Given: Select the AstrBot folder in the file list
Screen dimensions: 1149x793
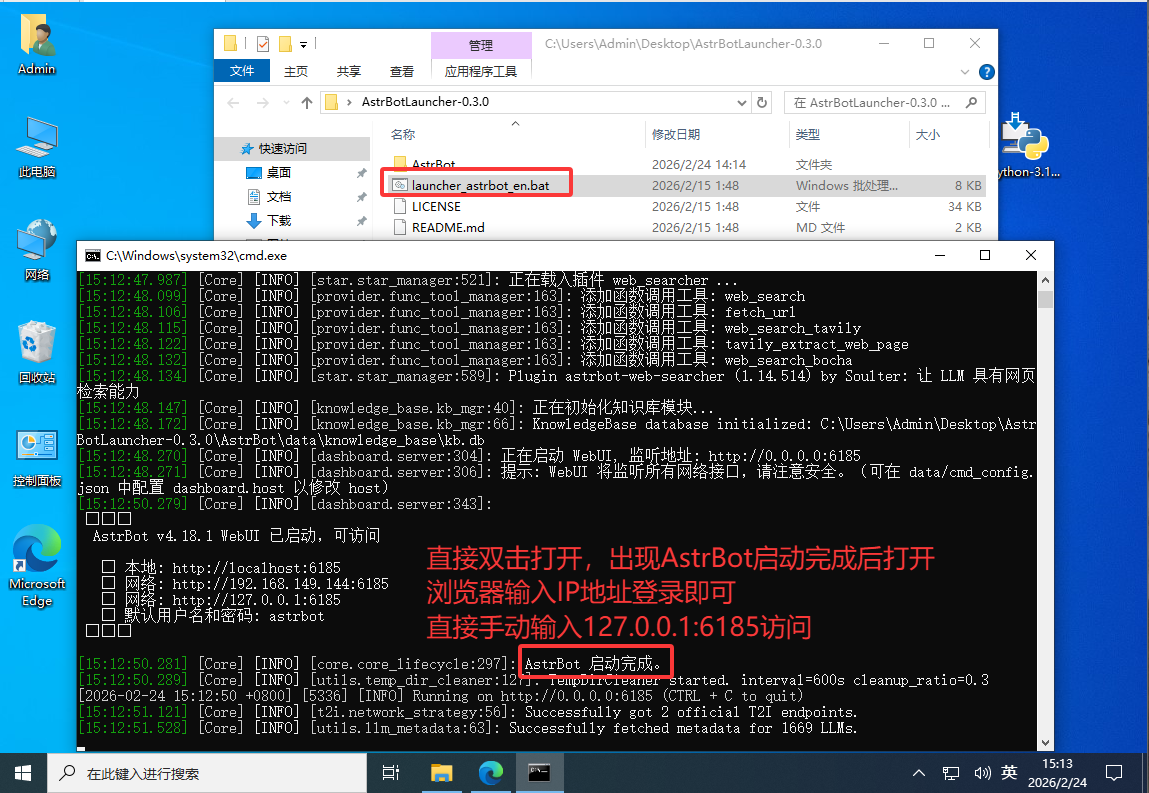Looking at the screenshot, I should tap(433, 164).
